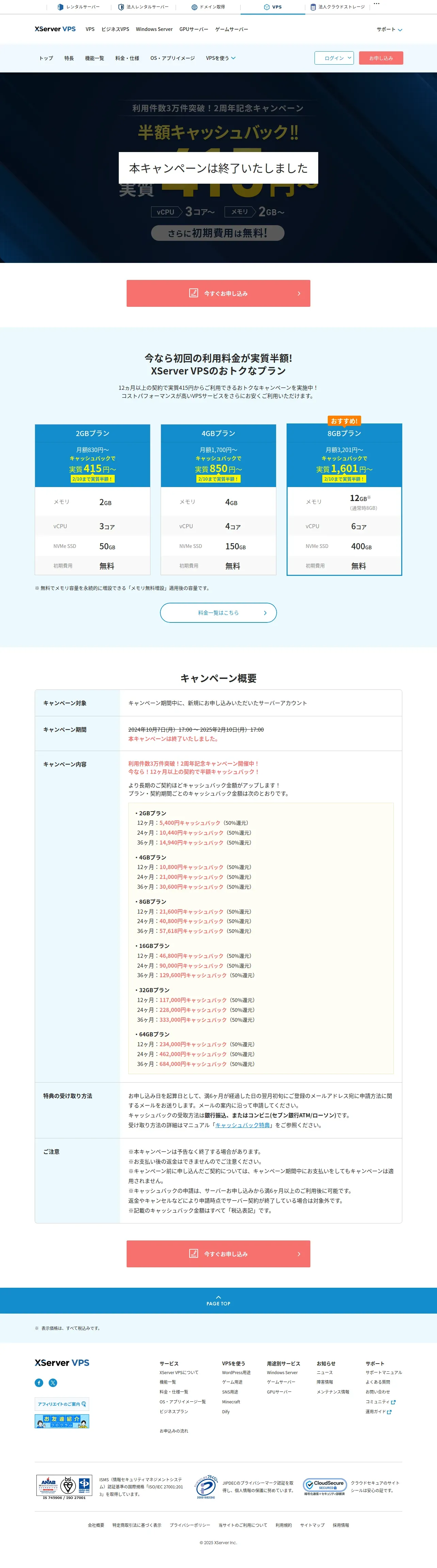
Task: Click footer link 料金・仕様一覧
Action: [174, 1392]
